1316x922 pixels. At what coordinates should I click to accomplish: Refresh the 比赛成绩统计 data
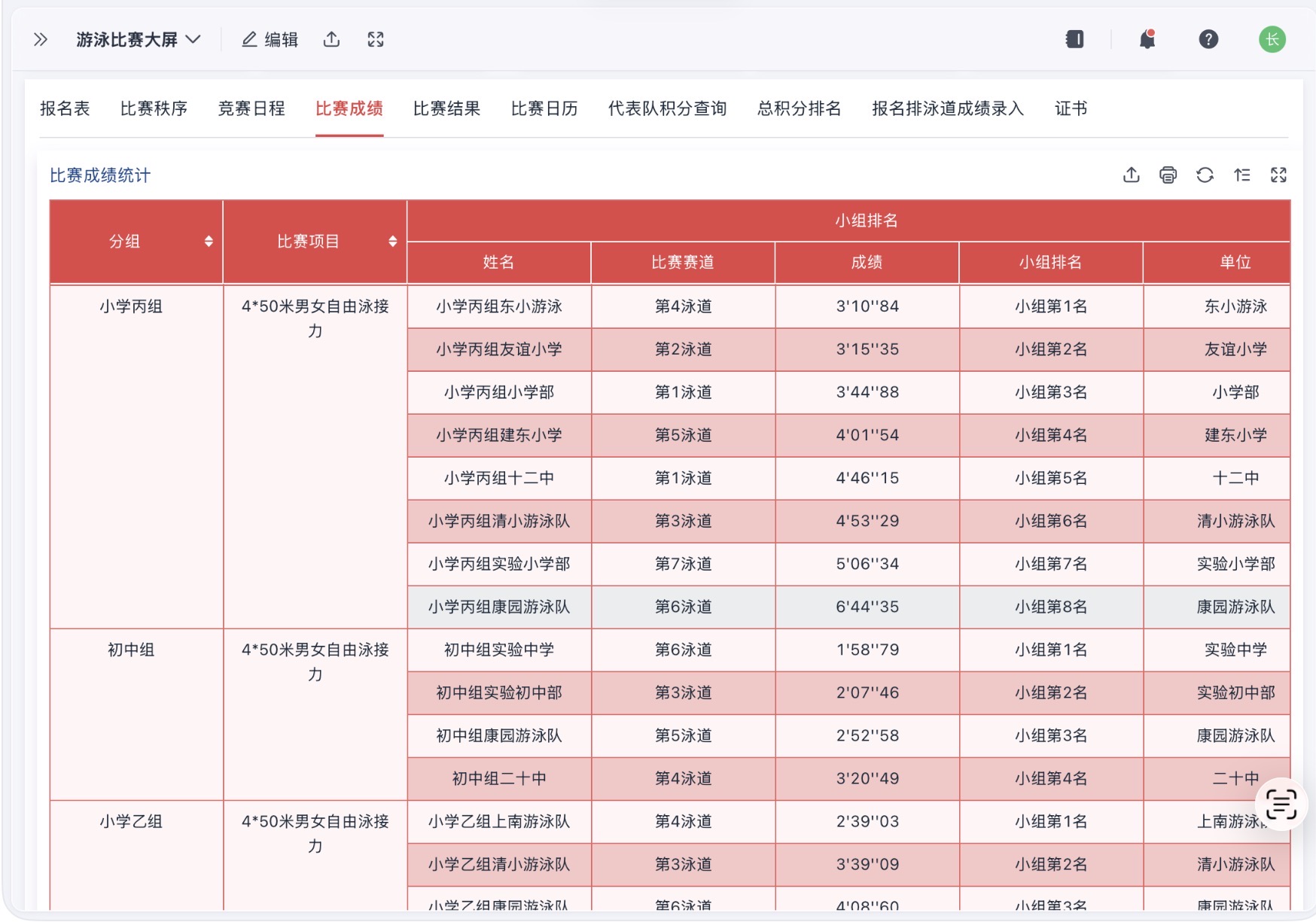tap(1205, 175)
